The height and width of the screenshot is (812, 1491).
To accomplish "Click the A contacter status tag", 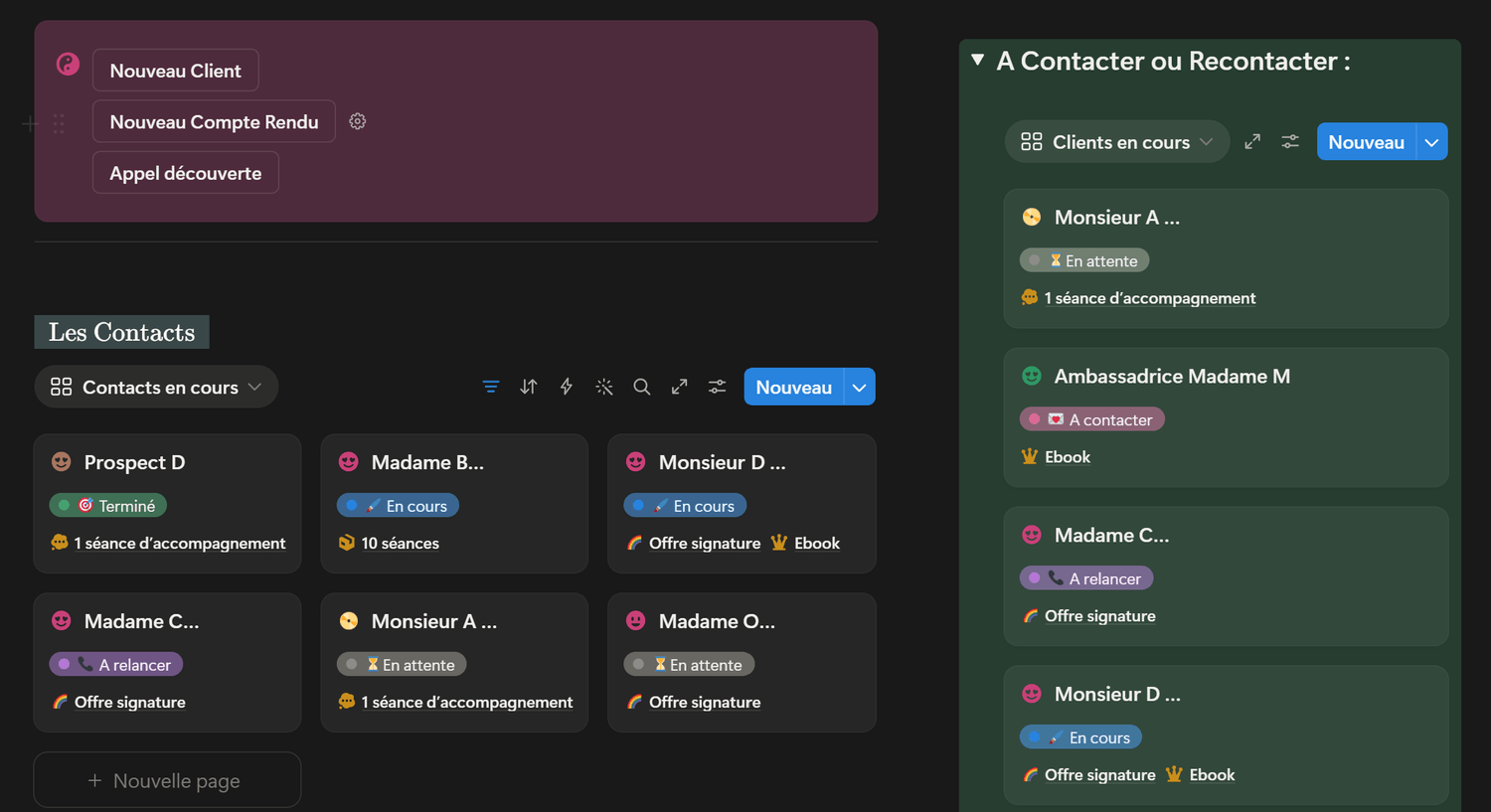I will click(1092, 419).
